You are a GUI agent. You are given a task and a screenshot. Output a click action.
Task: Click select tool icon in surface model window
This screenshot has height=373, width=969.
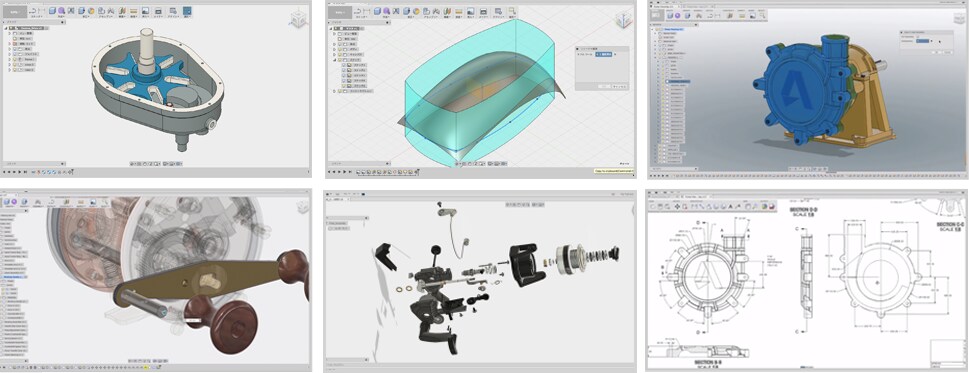(512, 11)
